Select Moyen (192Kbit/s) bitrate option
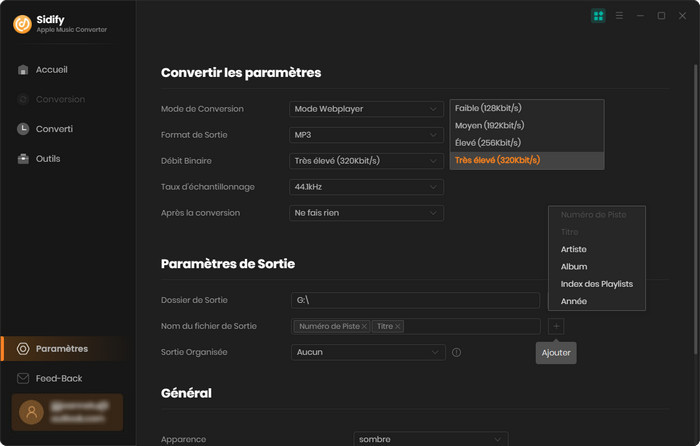 pos(489,125)
